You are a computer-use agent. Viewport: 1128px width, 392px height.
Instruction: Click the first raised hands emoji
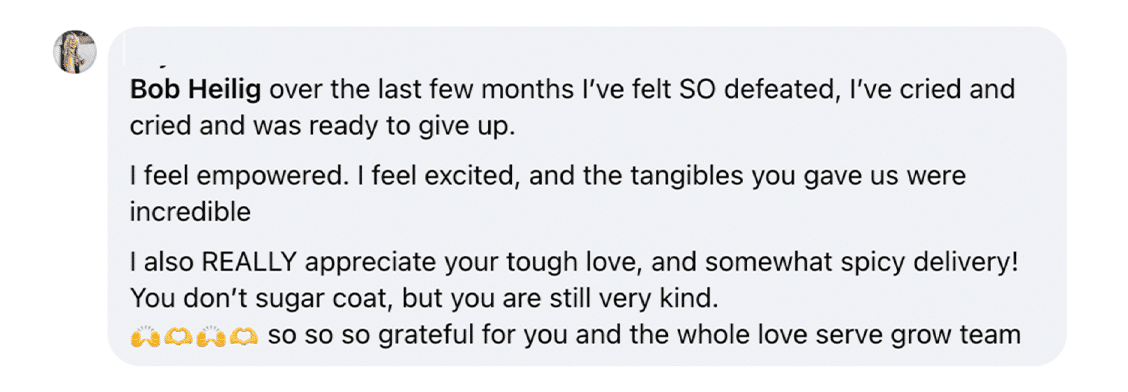(142, 336)
